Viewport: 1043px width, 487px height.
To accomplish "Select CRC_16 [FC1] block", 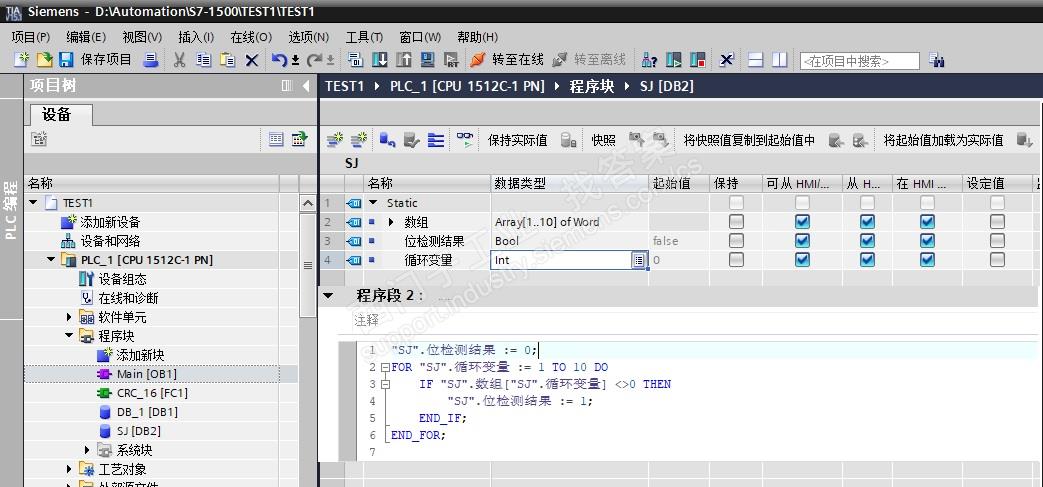I will (152, 393).
